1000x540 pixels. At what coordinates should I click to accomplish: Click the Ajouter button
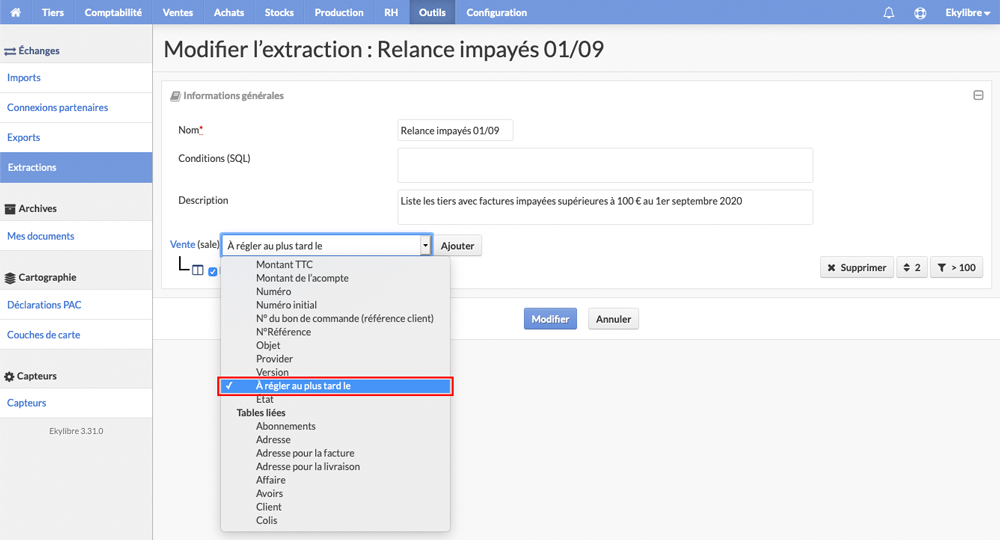(x=457, y=245)
